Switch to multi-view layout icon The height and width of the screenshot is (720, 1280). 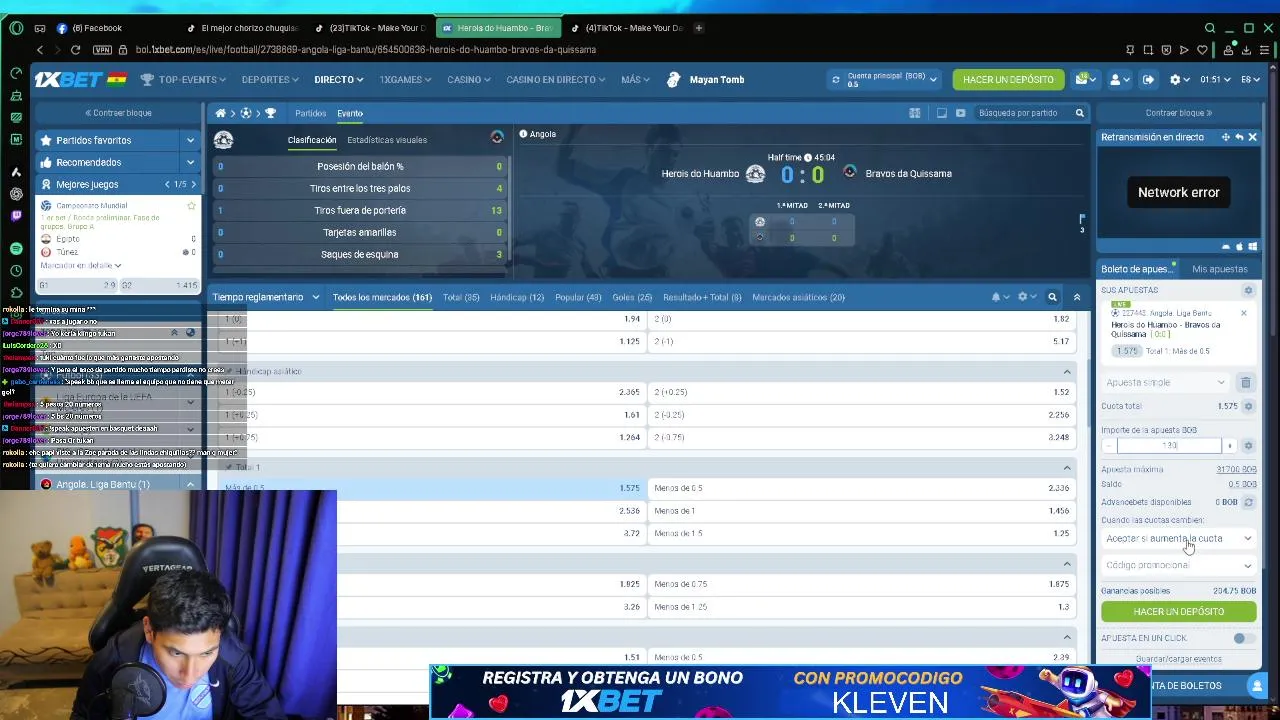(914, 113)
